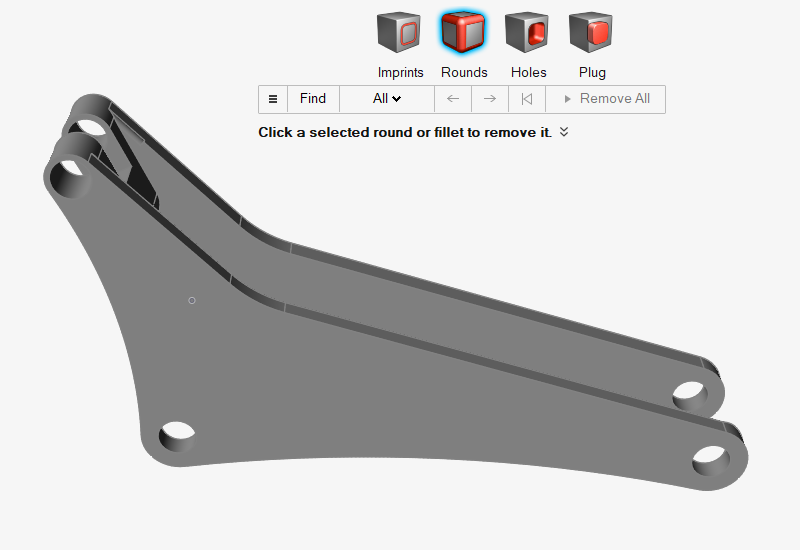This screenshot has width=800, height=550.
Task: Choose the Holes tool icon
Action: (x=527, y=33)
